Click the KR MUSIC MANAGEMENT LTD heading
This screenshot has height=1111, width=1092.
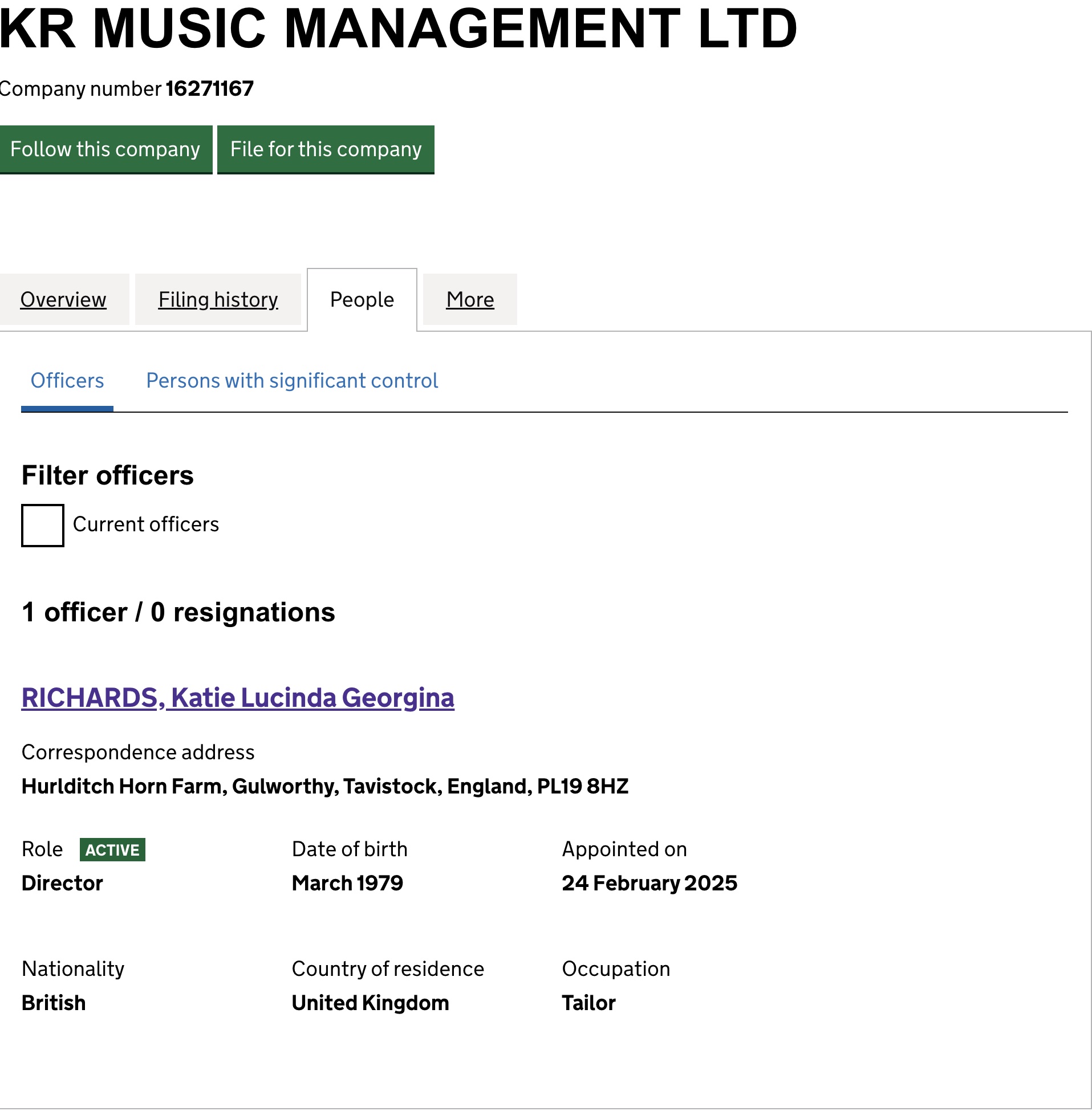(398, 27)
